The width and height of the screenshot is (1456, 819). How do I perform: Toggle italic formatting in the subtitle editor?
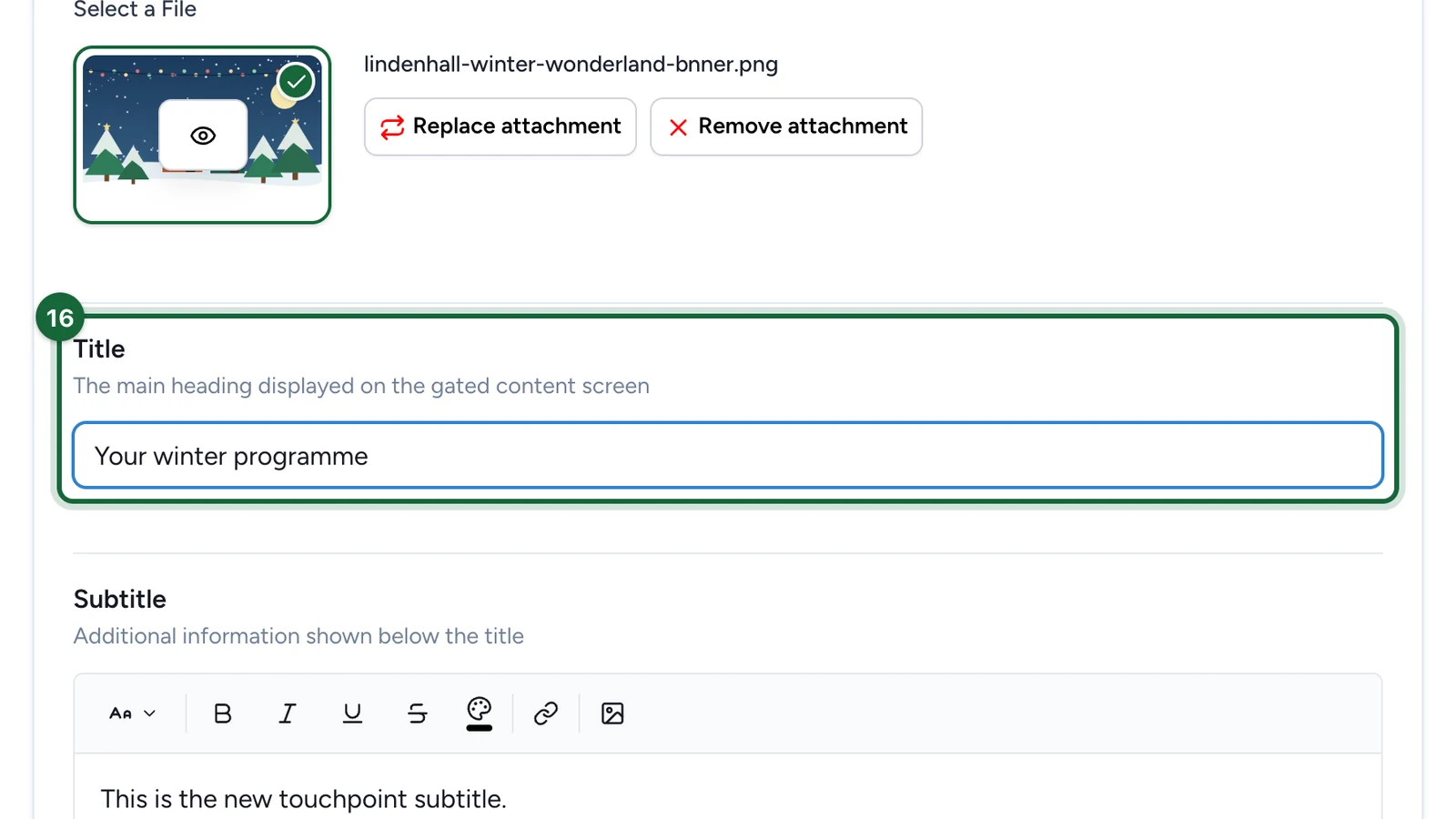(288, 713)
